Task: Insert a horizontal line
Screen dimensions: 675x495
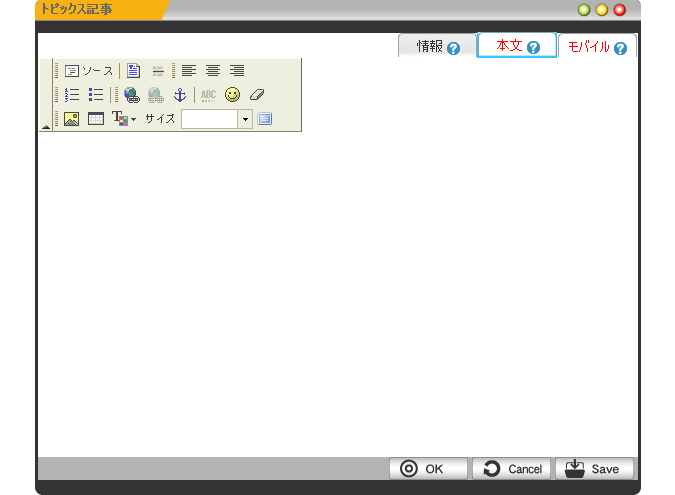Action: [x=158, y=71]
